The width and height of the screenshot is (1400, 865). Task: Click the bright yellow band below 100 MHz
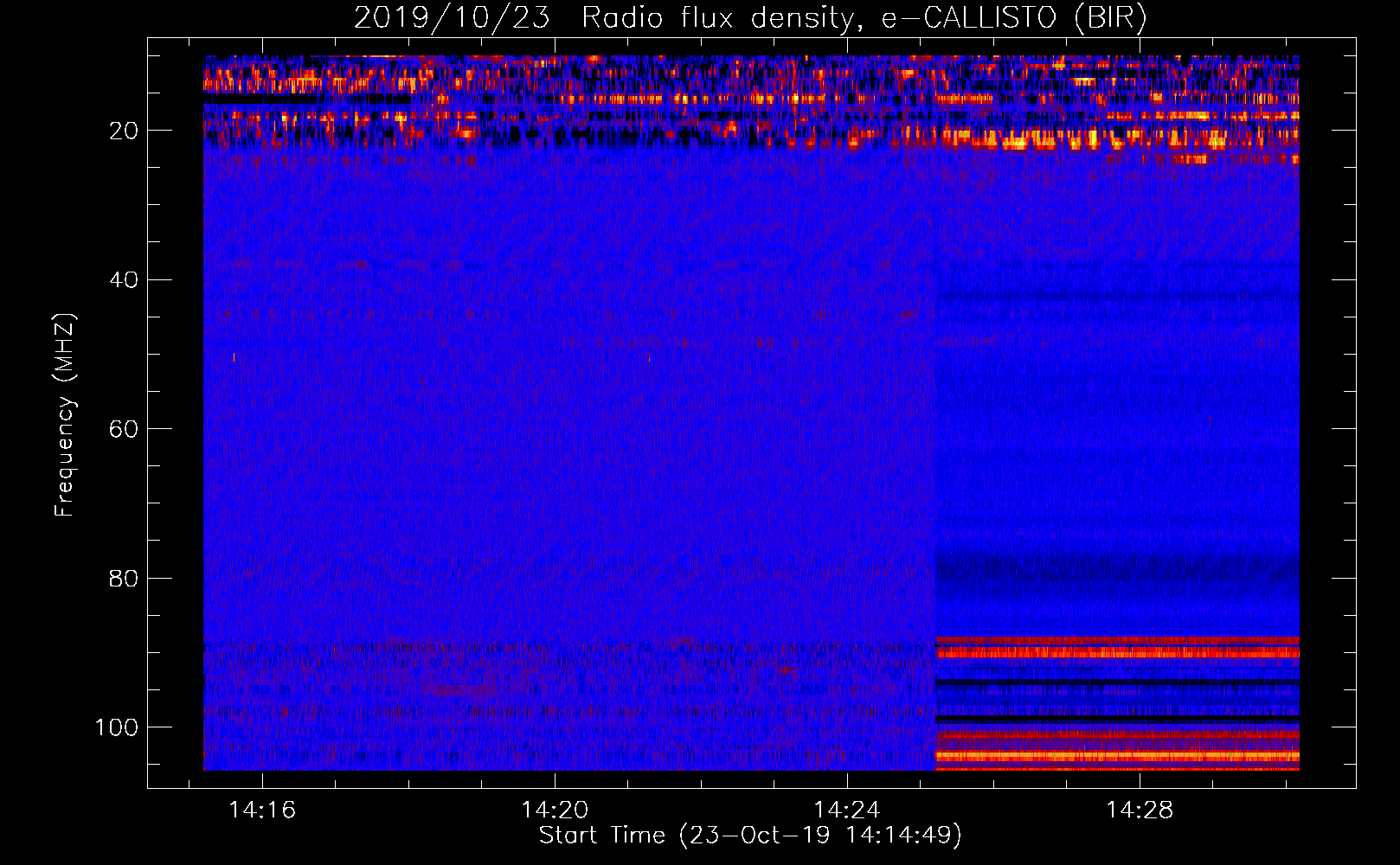coord(1116,756)
